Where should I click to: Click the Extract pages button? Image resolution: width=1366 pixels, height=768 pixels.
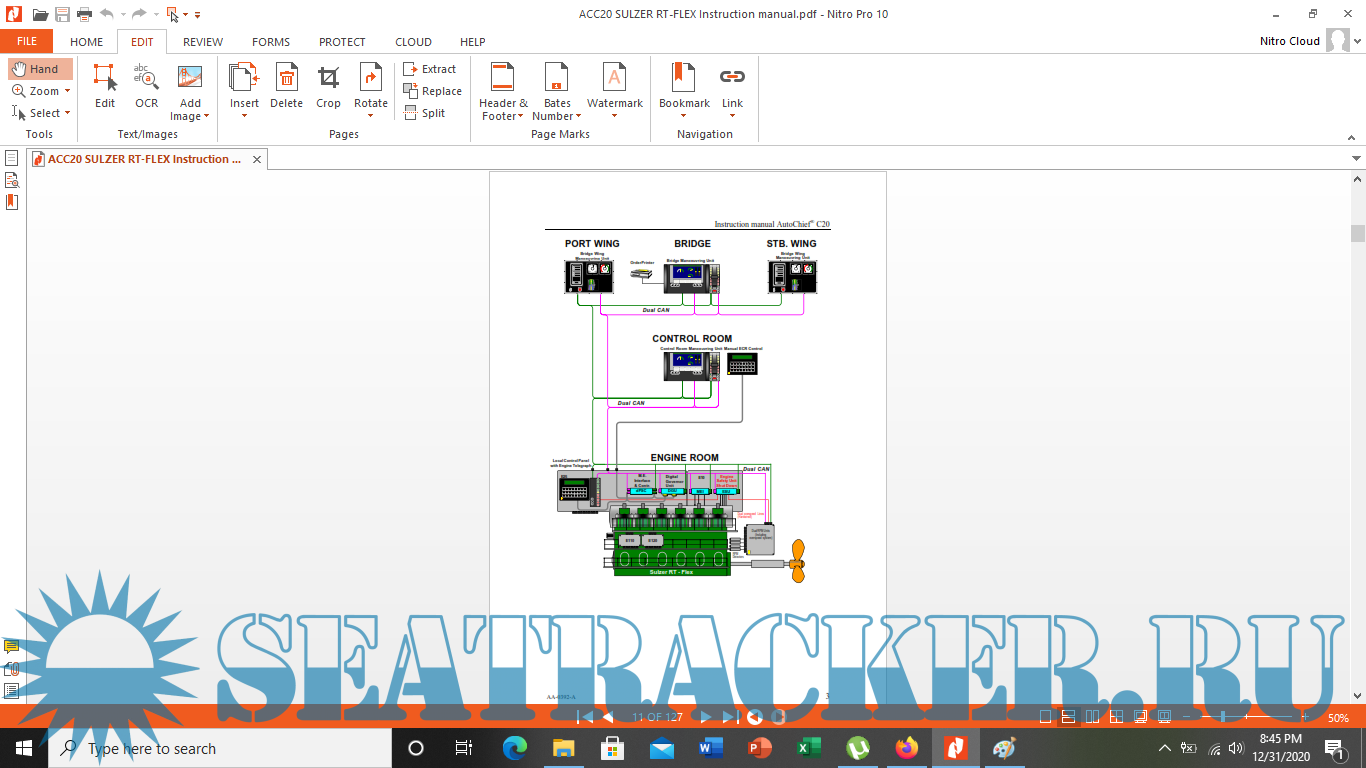(430, 69)
